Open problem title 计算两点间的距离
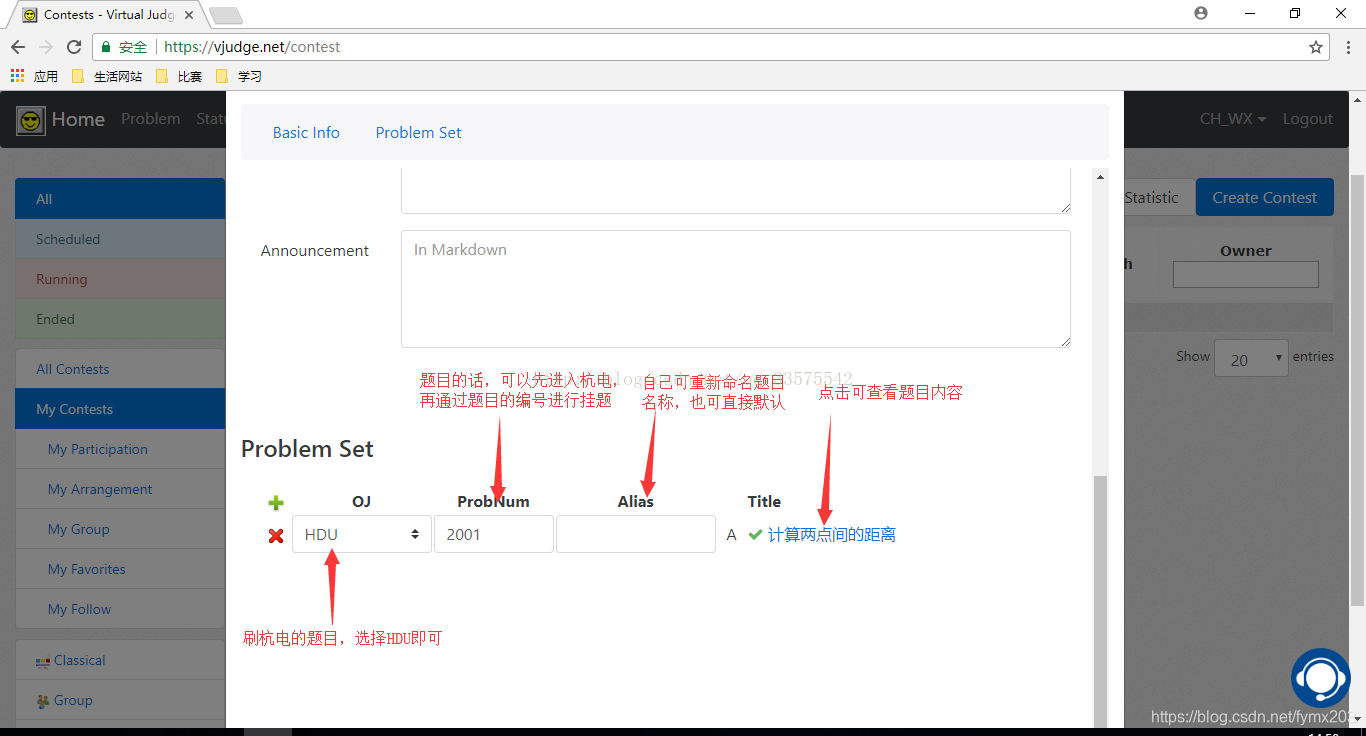The height and width of the screenshot is (736, 1366). click(832, 535)
